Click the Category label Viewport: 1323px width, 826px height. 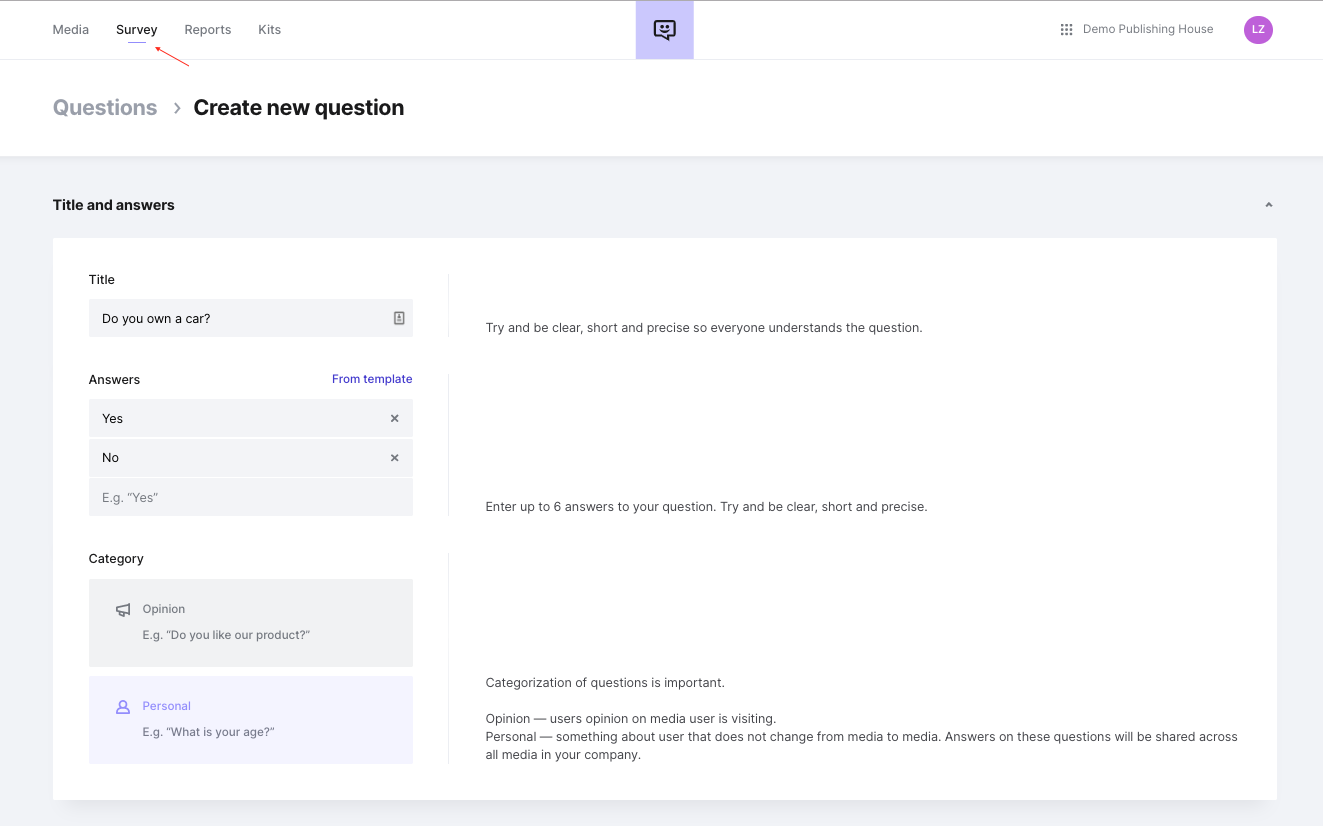click(x=116, y=559)
